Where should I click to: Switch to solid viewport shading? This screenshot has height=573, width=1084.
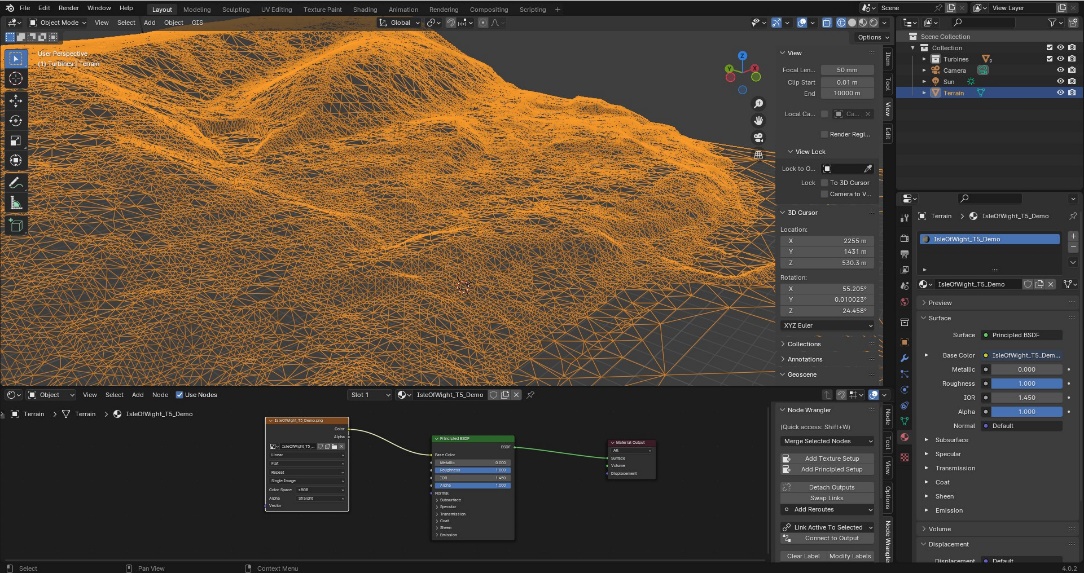[852, 23]
